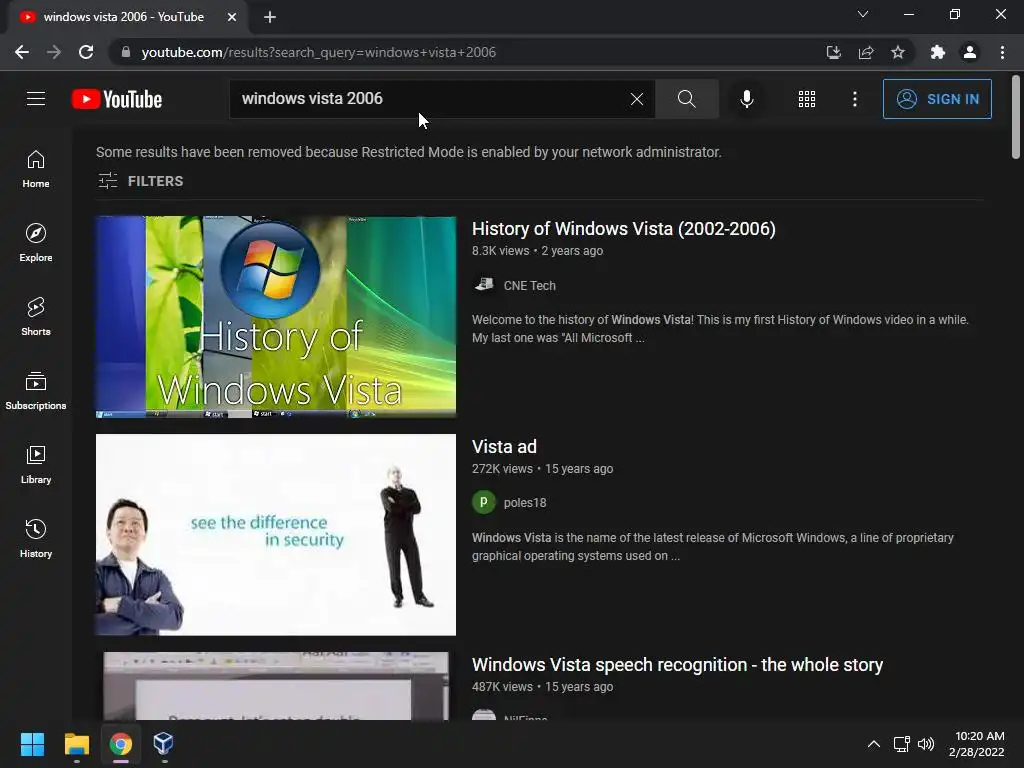Visit the poles18 channel name
This screenshot has height=768, width=1024.
click(x=525, y=503)
